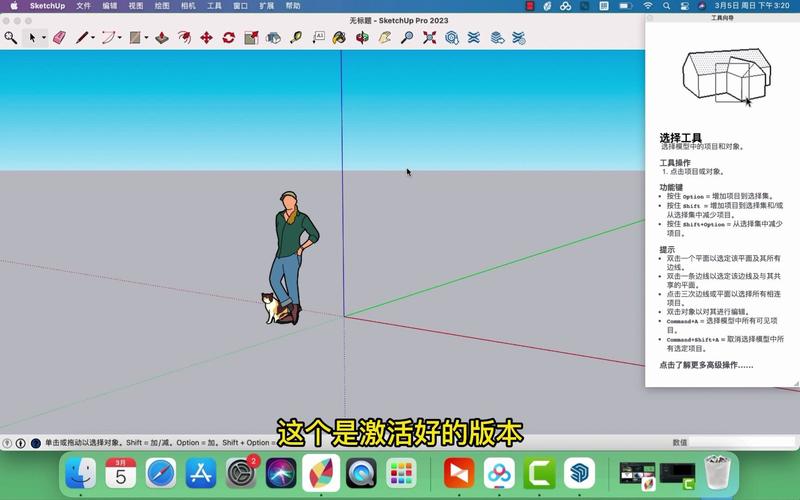Open the Rectangle shapes dropdown arrow
The width and height of the screenshot is (800, 500).
146,38
